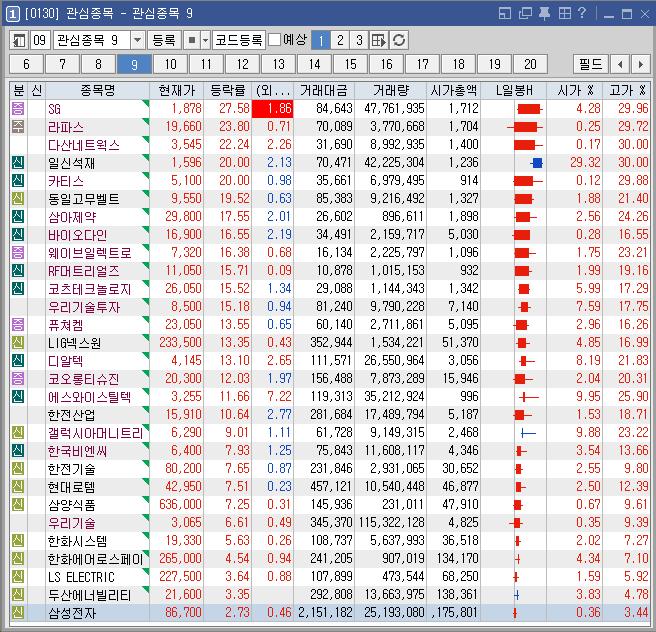This screenshot has width=656, height=632.
Task: Select the 바이오다인 stock name
Action: [78, 235]
